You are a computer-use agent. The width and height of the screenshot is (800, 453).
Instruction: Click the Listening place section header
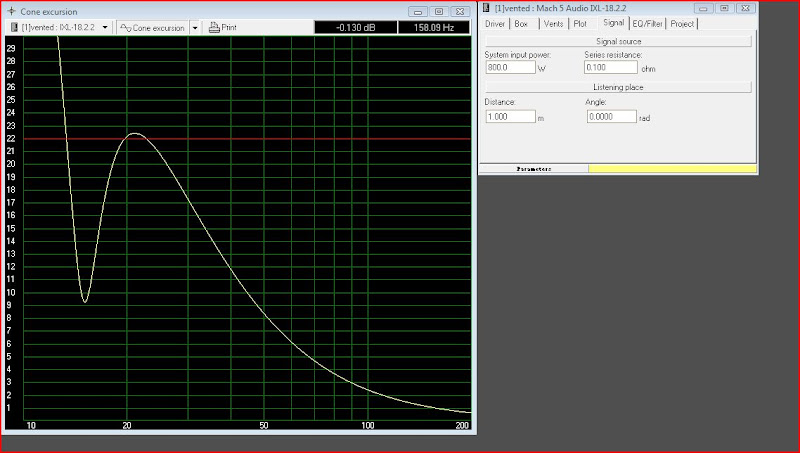(618, 88)
